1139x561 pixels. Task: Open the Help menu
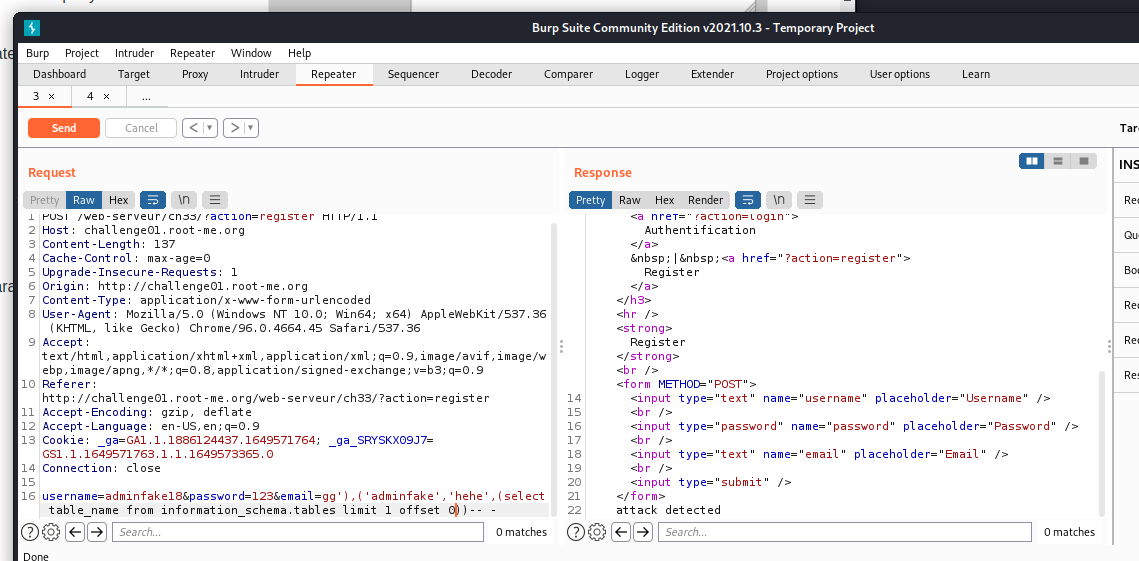point(299,53)
